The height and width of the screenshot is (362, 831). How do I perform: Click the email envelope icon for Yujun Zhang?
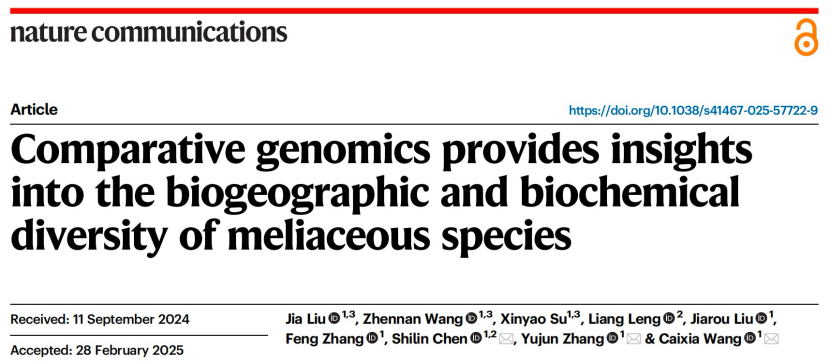pyautogui.click(x=634, y=339)
